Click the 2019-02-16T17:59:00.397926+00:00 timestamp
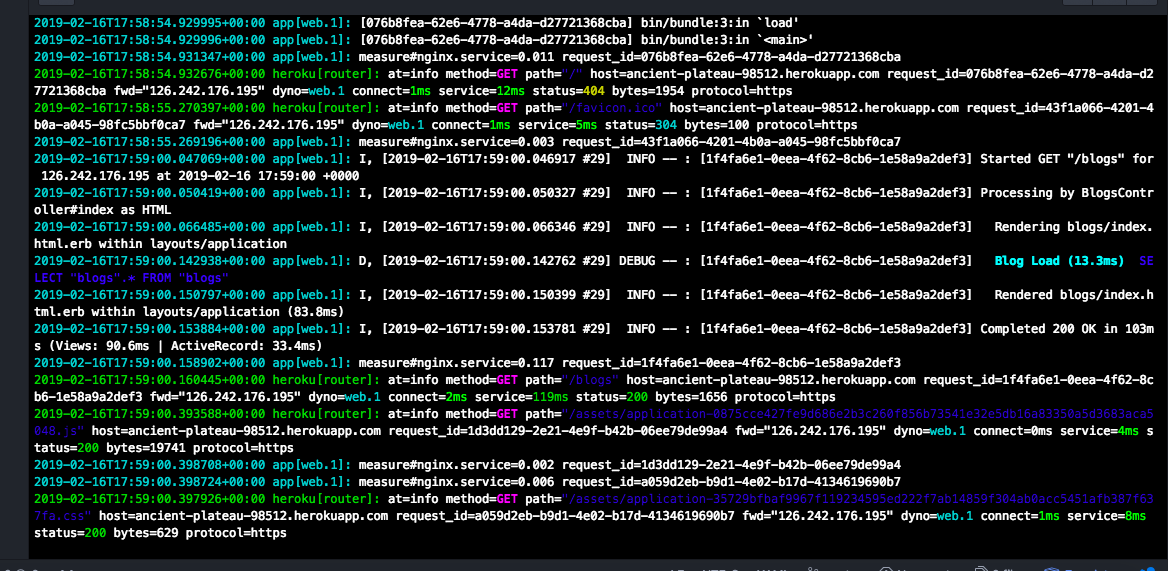1168x571 pixels. click(x=150, y=499)
